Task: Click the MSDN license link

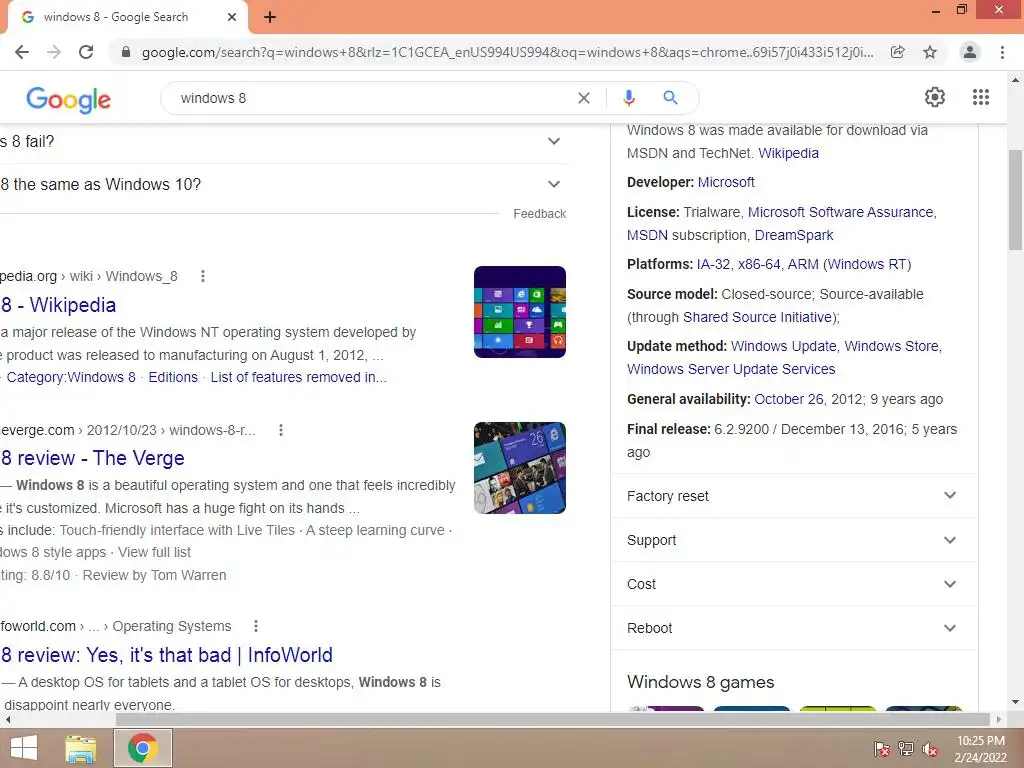Action: [x=647, y=235]
